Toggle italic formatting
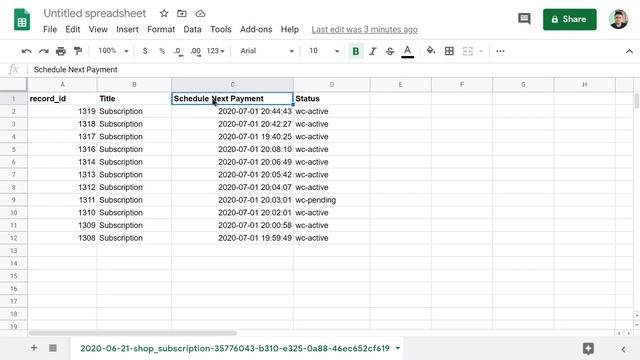The width and height of the screenshot is (640, 360). [x=373, y=51]
